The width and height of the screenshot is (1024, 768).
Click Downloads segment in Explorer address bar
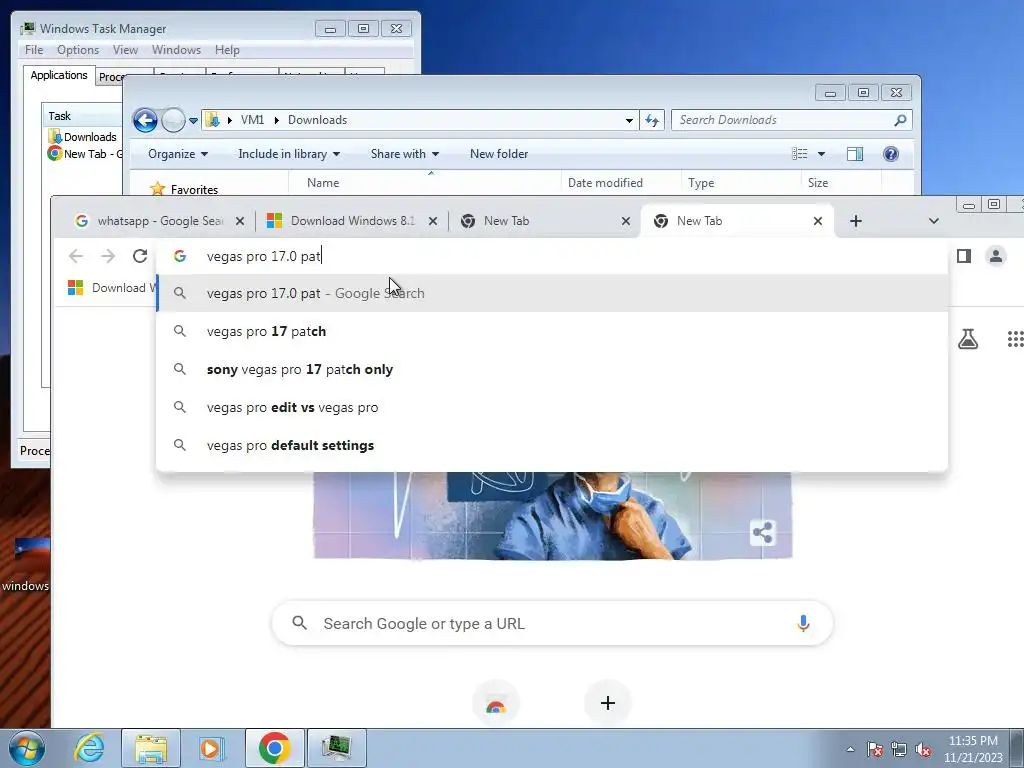tap(317, 120)
